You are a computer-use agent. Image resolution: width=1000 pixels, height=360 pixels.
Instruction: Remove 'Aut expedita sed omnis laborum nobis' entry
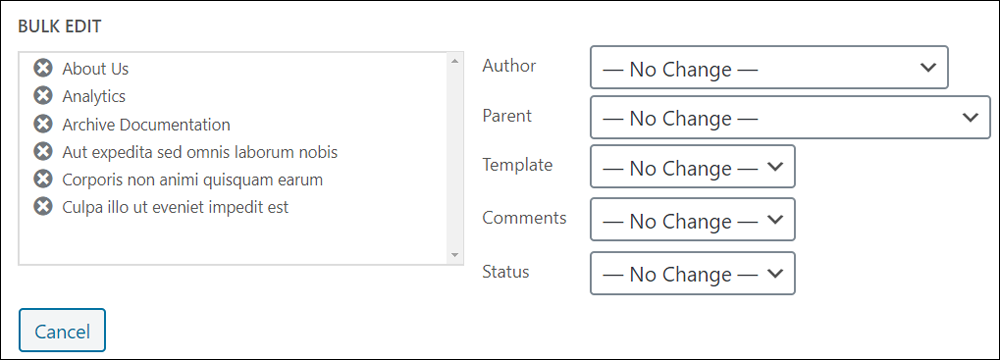(43, 152)
